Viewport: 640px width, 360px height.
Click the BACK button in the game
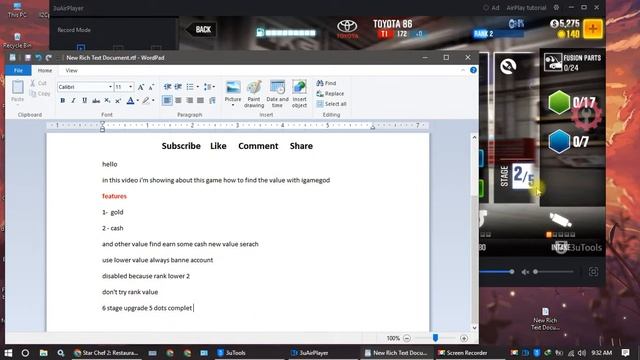(x=201, y=29)
